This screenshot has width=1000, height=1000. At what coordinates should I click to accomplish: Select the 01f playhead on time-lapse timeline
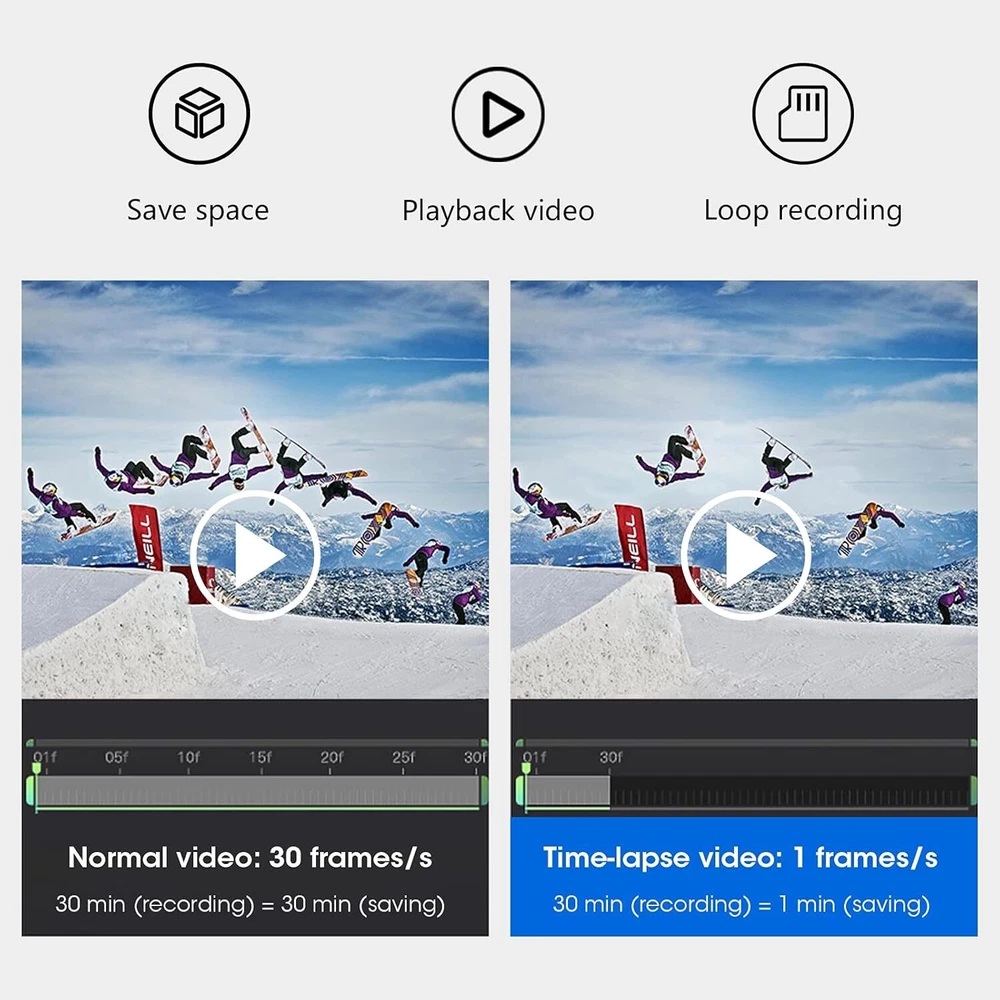tap(526, 769)
